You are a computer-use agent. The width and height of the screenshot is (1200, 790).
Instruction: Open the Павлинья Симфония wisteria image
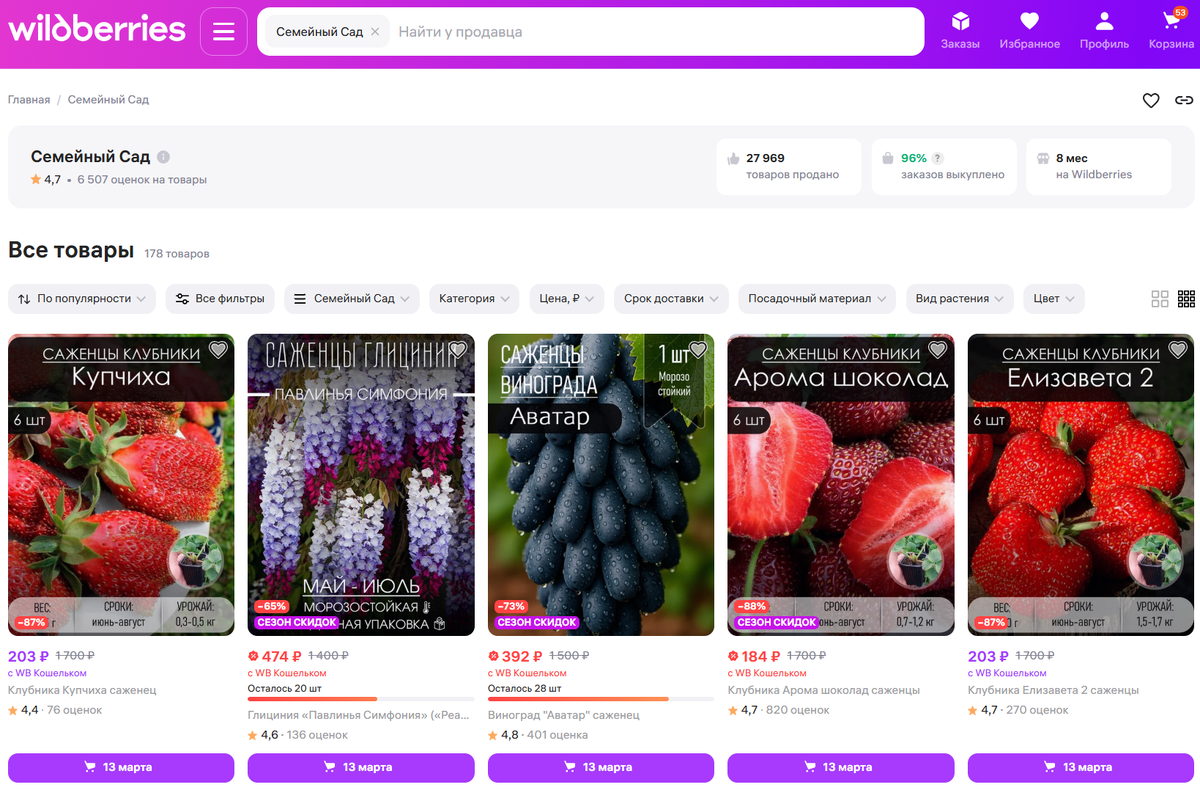[x=361, y=485]
